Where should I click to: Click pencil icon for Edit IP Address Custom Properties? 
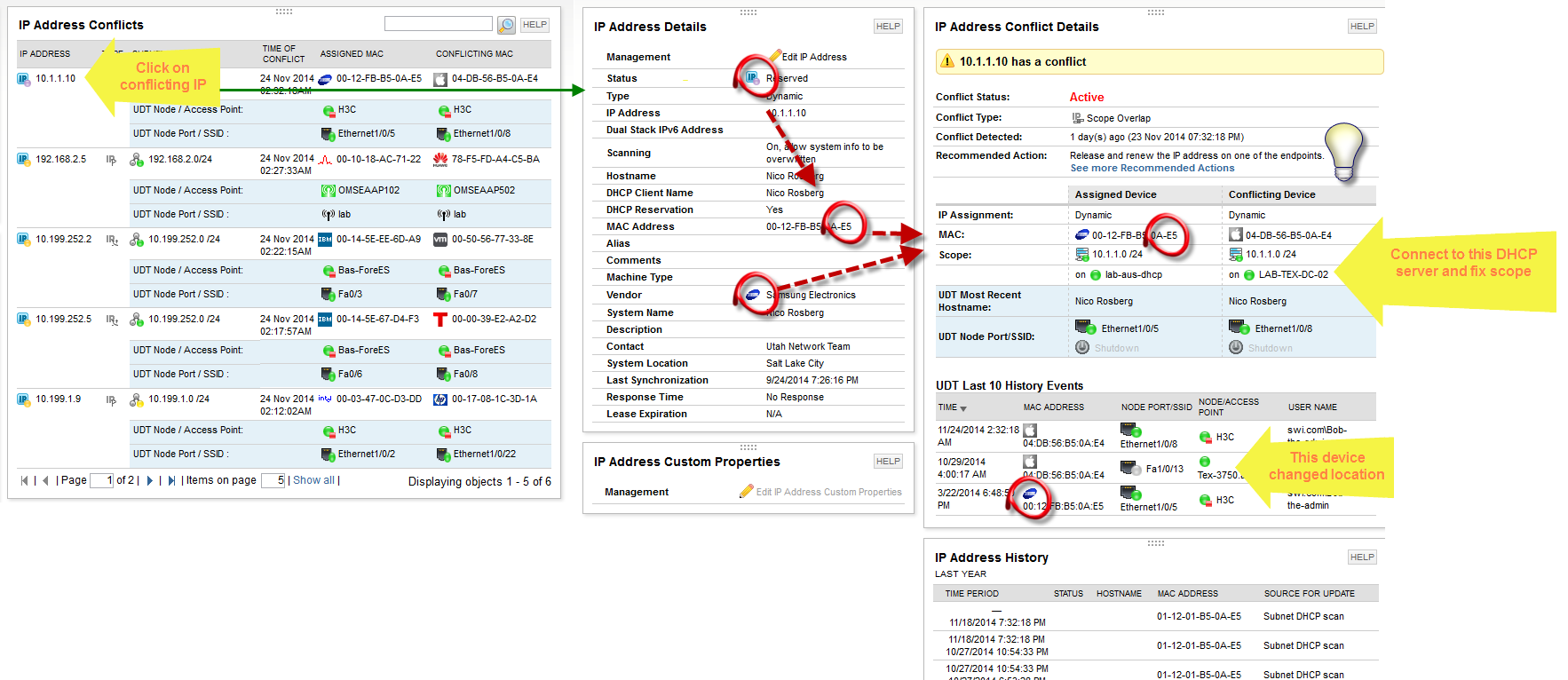pyautogui.click(x=747, y=492)
